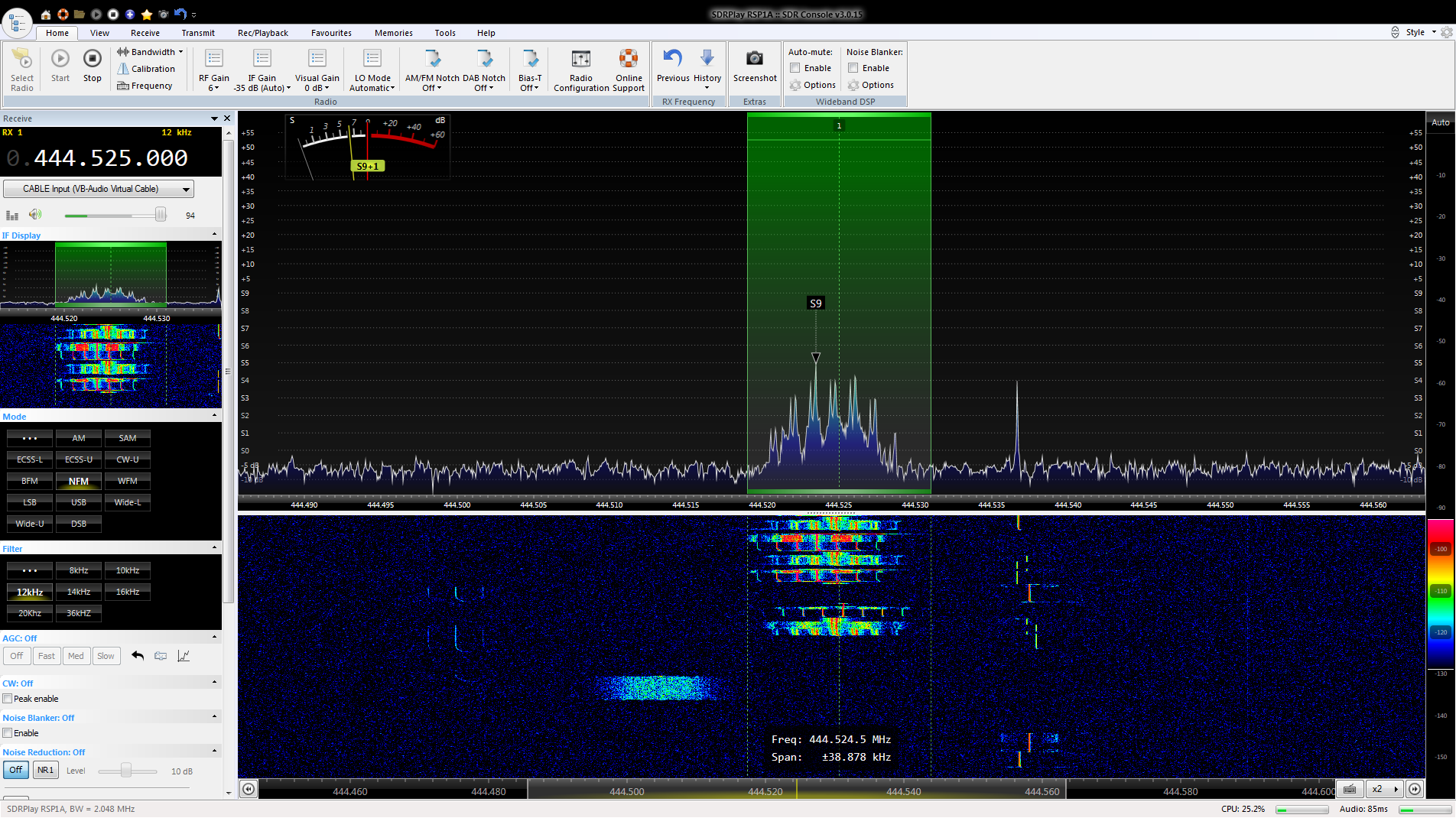Click the Select Radio icon
The height and width of the screenshot is (818, 1456).
[x=22, y=59]
